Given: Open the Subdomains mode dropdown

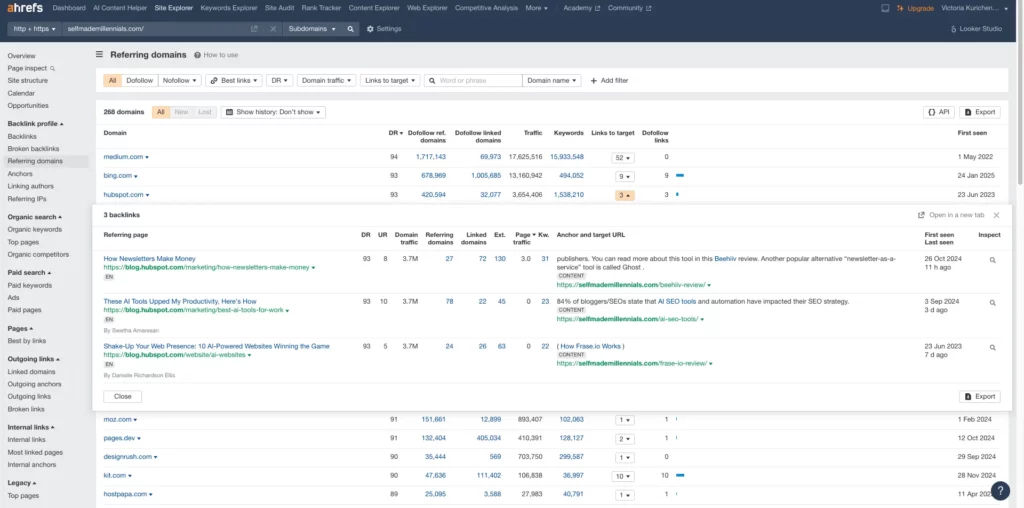Looking at the screenshot, I should 312,29.
